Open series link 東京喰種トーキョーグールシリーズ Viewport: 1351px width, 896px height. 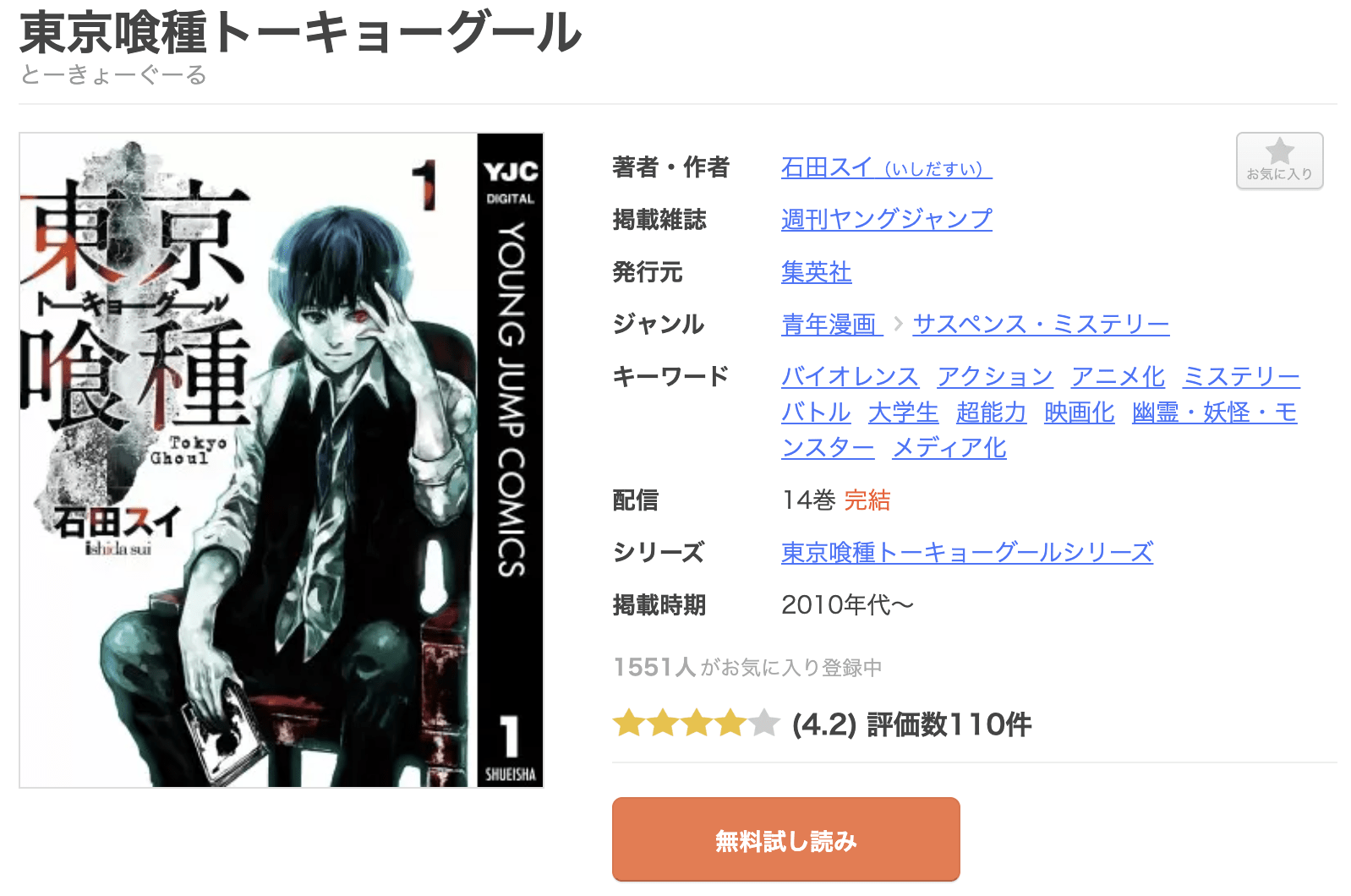coord(967,552)
